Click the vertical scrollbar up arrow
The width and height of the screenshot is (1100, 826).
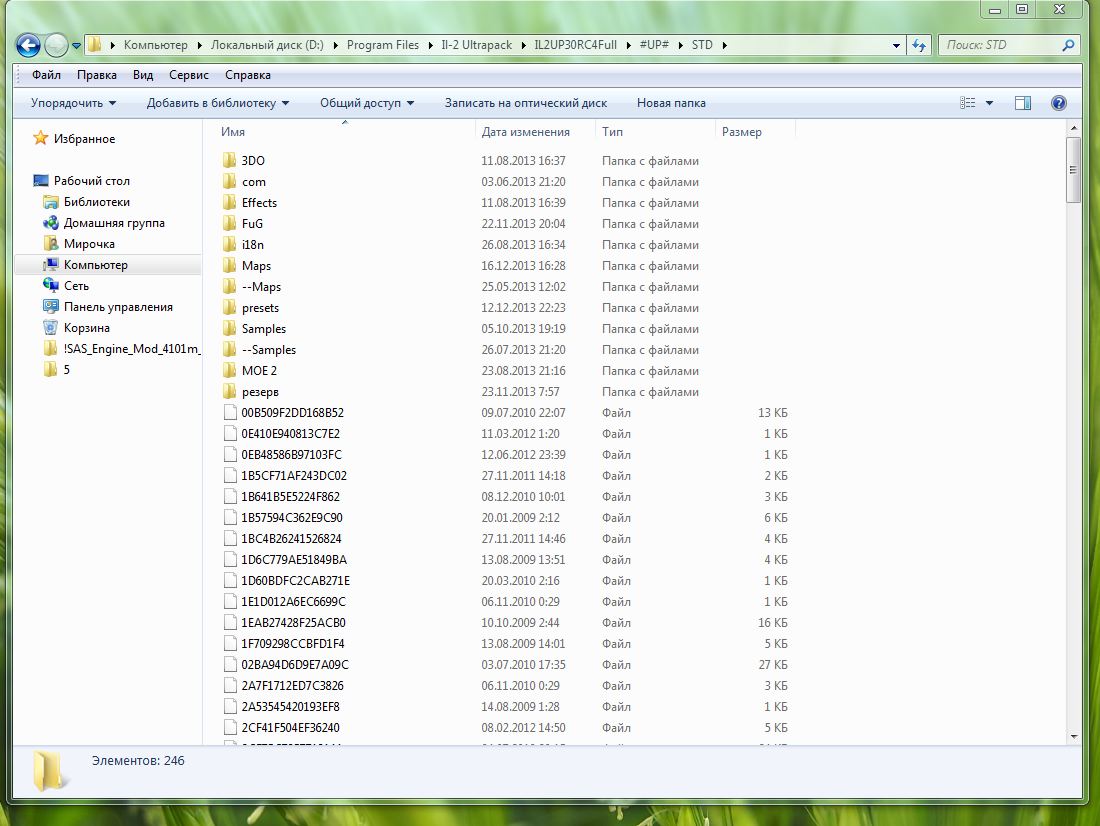[1073, 129]
